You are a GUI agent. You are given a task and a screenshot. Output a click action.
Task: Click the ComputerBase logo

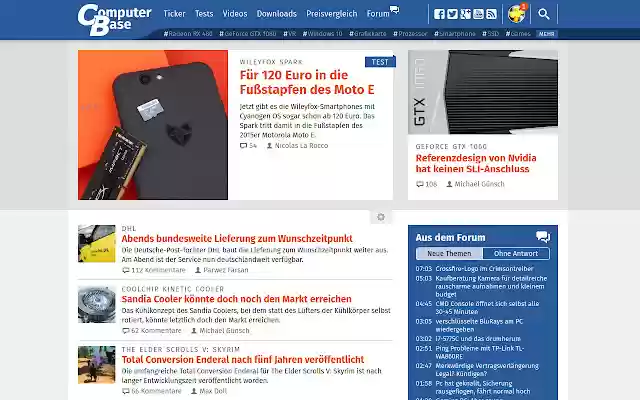point(114,20)
